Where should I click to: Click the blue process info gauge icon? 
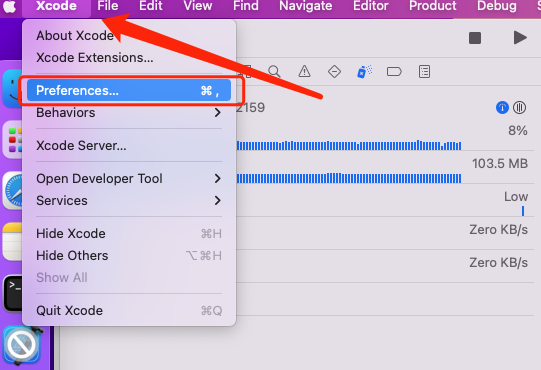pyautogui.click(x=502, y=108)
